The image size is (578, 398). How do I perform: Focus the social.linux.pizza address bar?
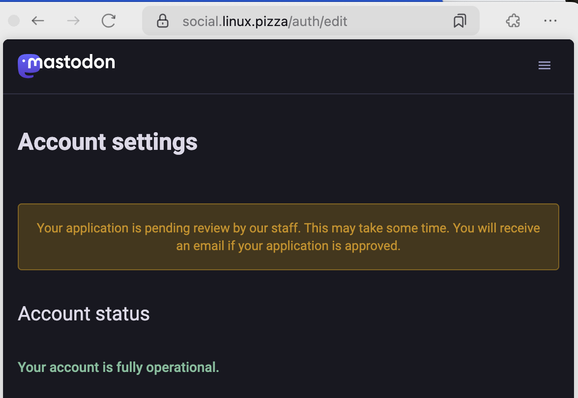point(311,21)
